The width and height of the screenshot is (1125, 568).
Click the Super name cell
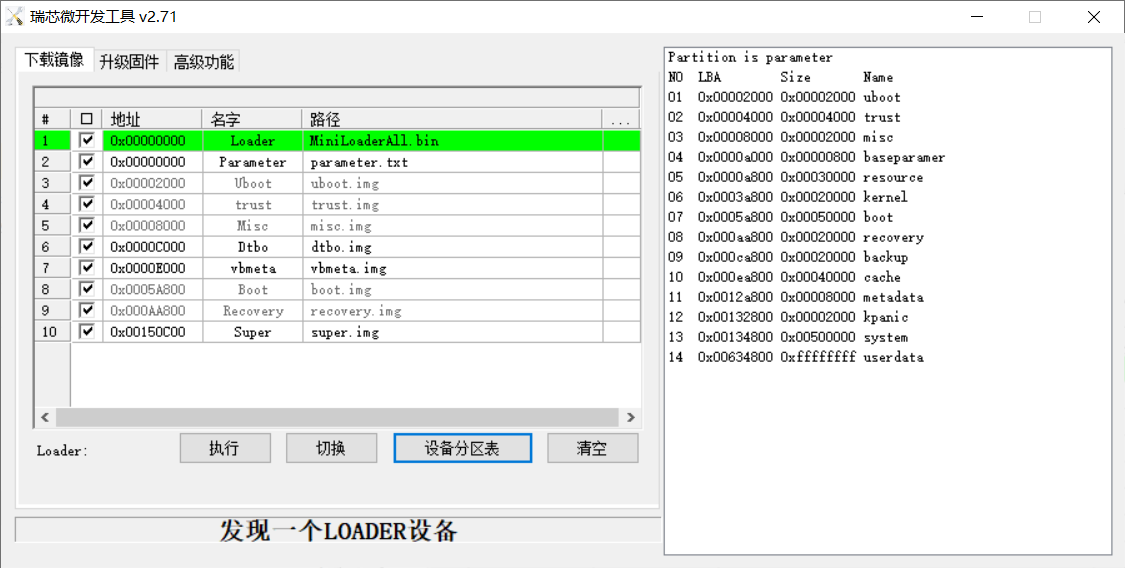tap(253, 332)
